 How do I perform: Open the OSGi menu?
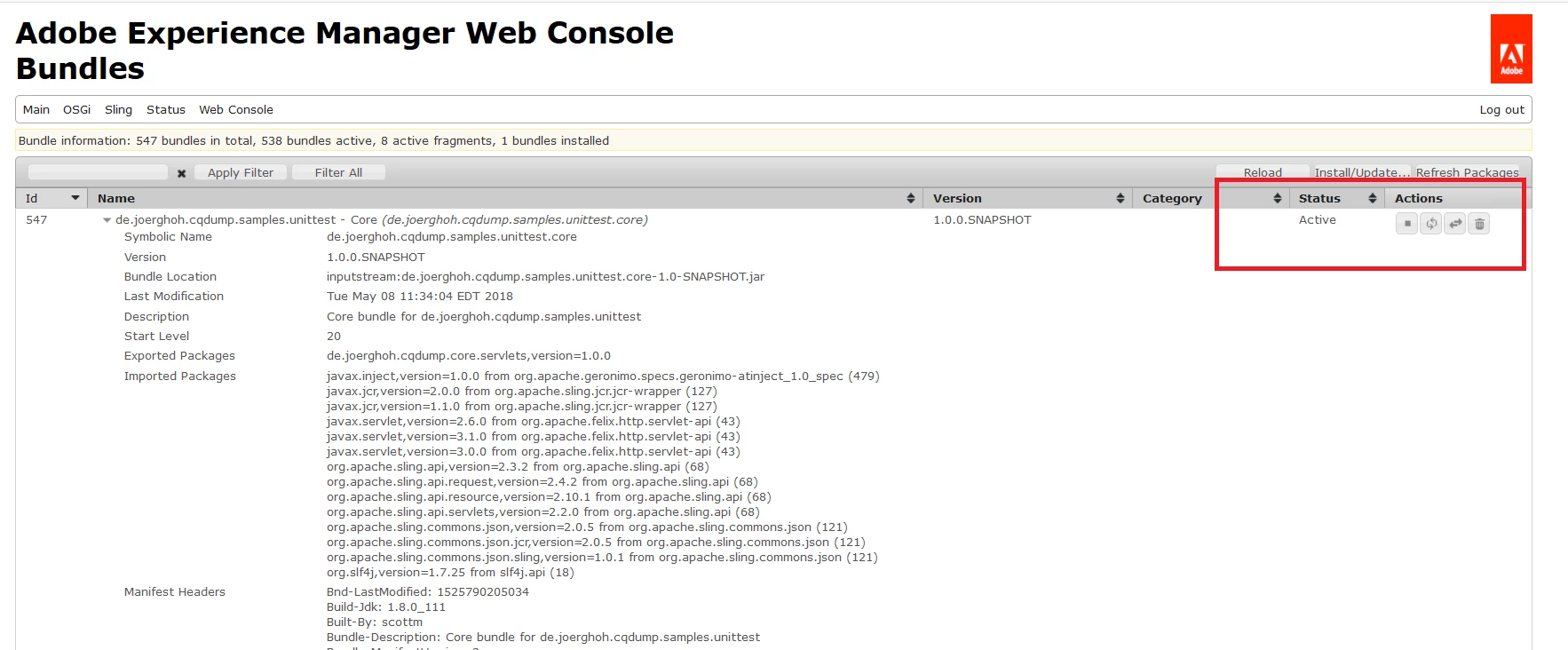[76, 109]
